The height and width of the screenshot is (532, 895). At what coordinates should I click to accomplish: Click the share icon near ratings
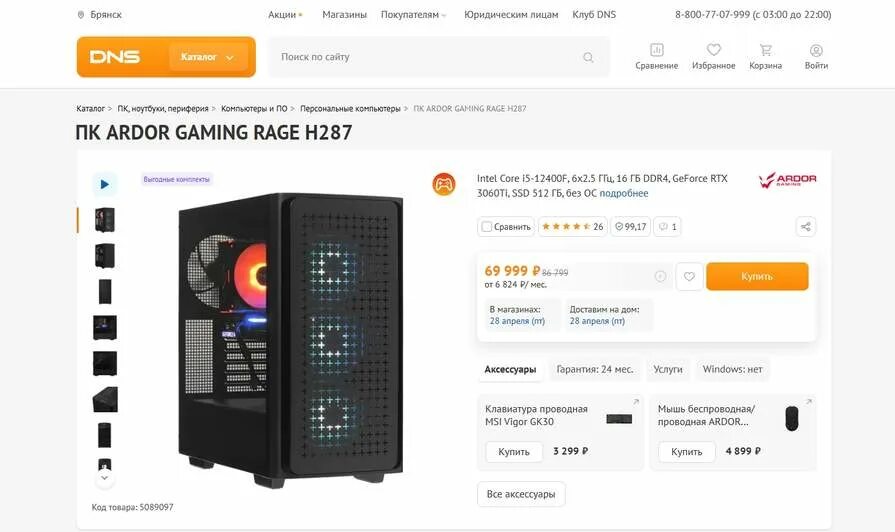805,227
